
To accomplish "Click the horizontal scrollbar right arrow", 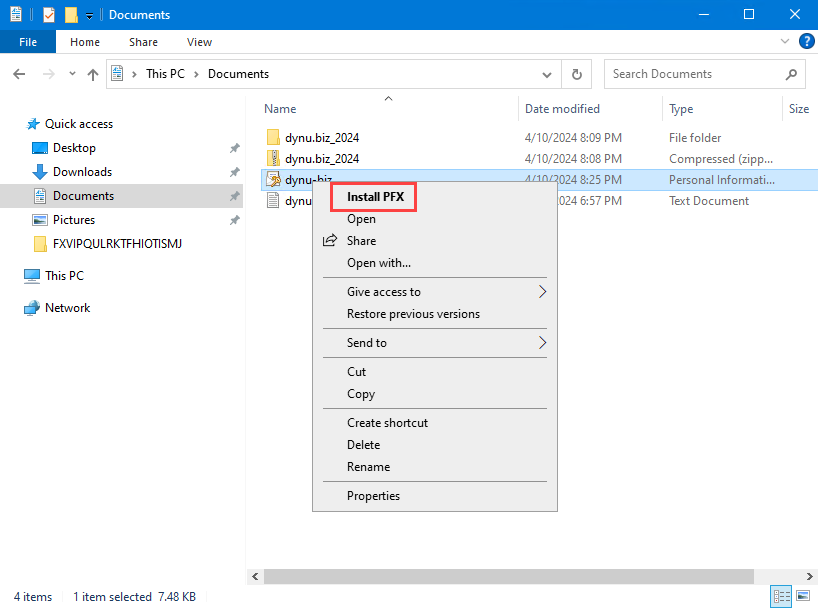I will [810, 576].
